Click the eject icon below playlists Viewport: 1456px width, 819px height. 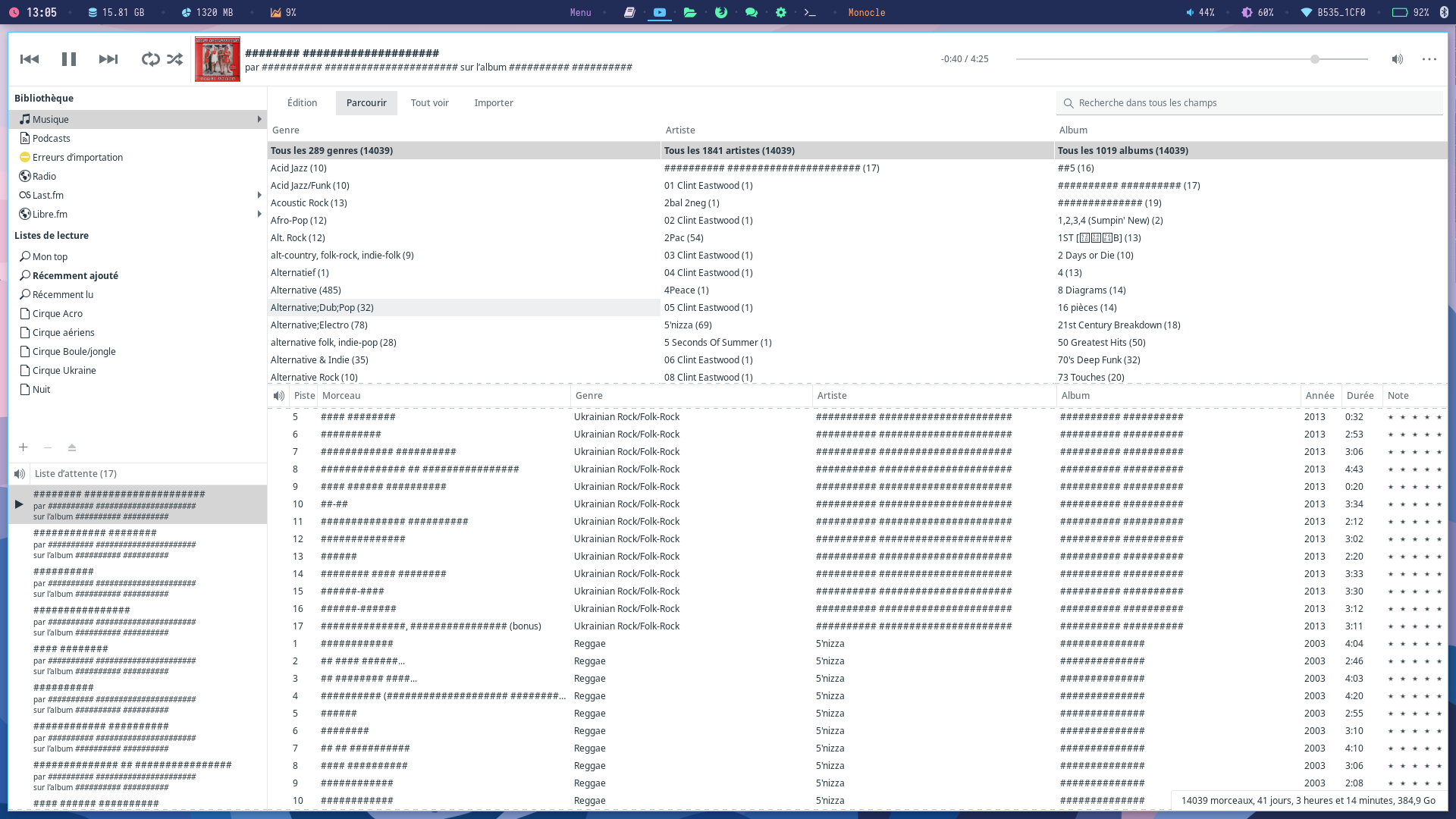(72, 447)
